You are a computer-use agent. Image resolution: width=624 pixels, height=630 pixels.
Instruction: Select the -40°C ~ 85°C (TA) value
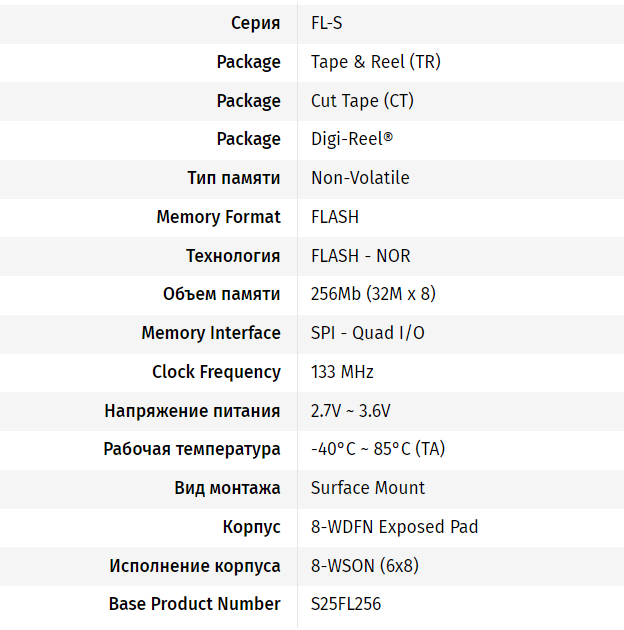[378, 449]
